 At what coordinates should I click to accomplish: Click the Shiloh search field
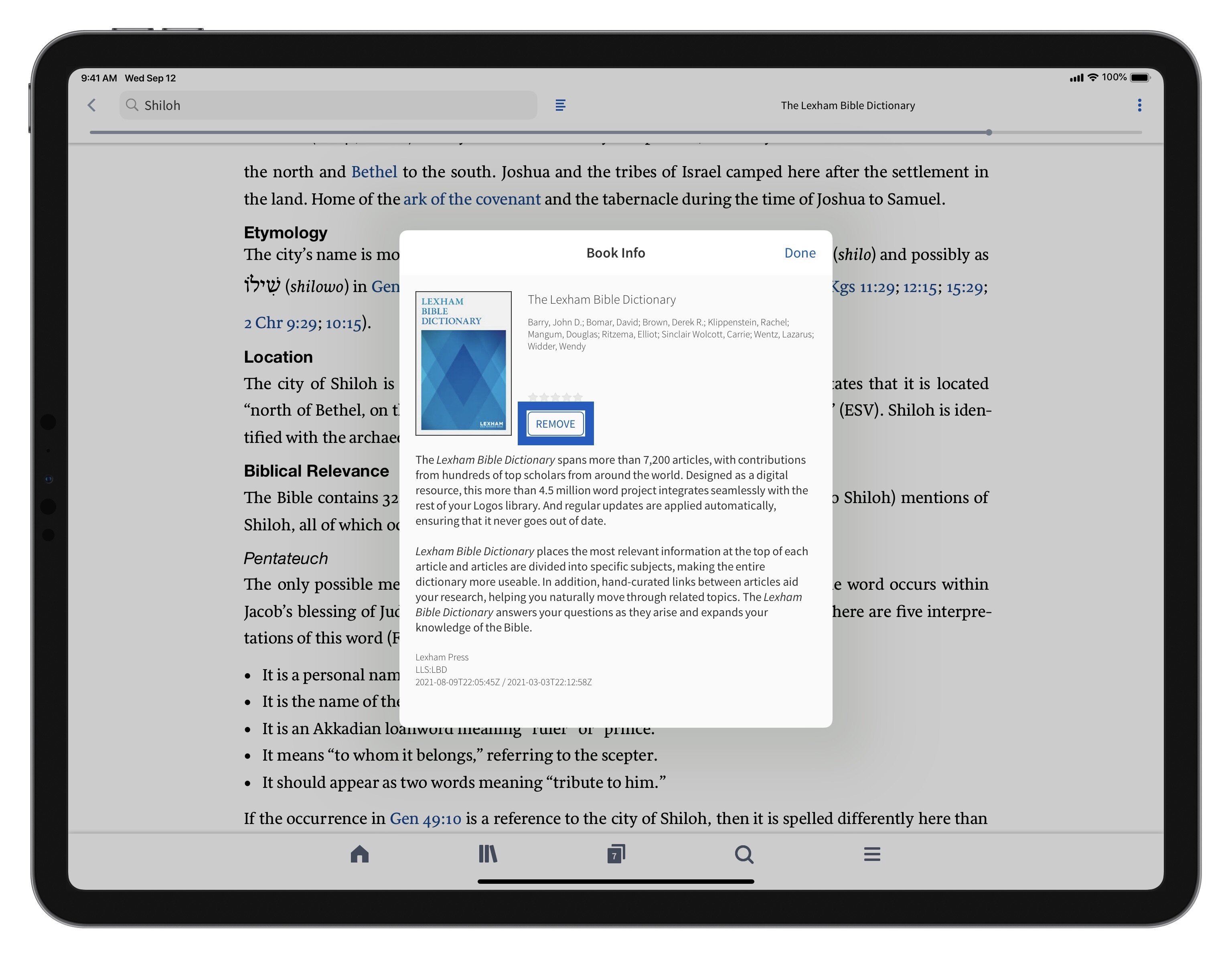tap(328, 105)
